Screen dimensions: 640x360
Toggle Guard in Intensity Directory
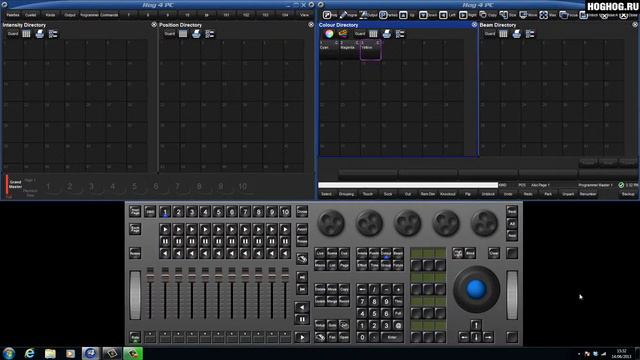[13, 34]
